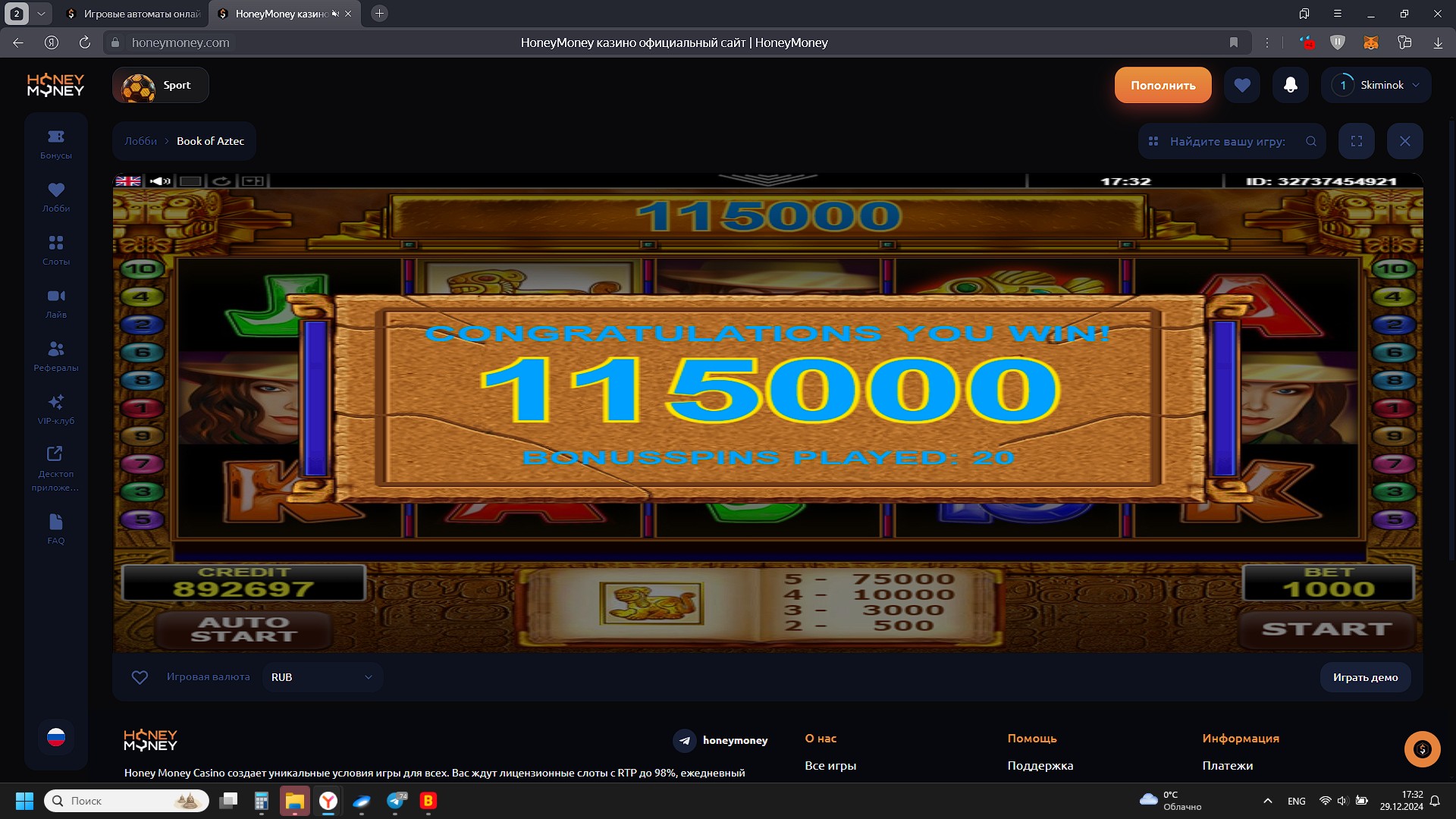Screen dimensions: 1456x819
Task: Click ENG language indicator
Action: (x=1297, y=801)
